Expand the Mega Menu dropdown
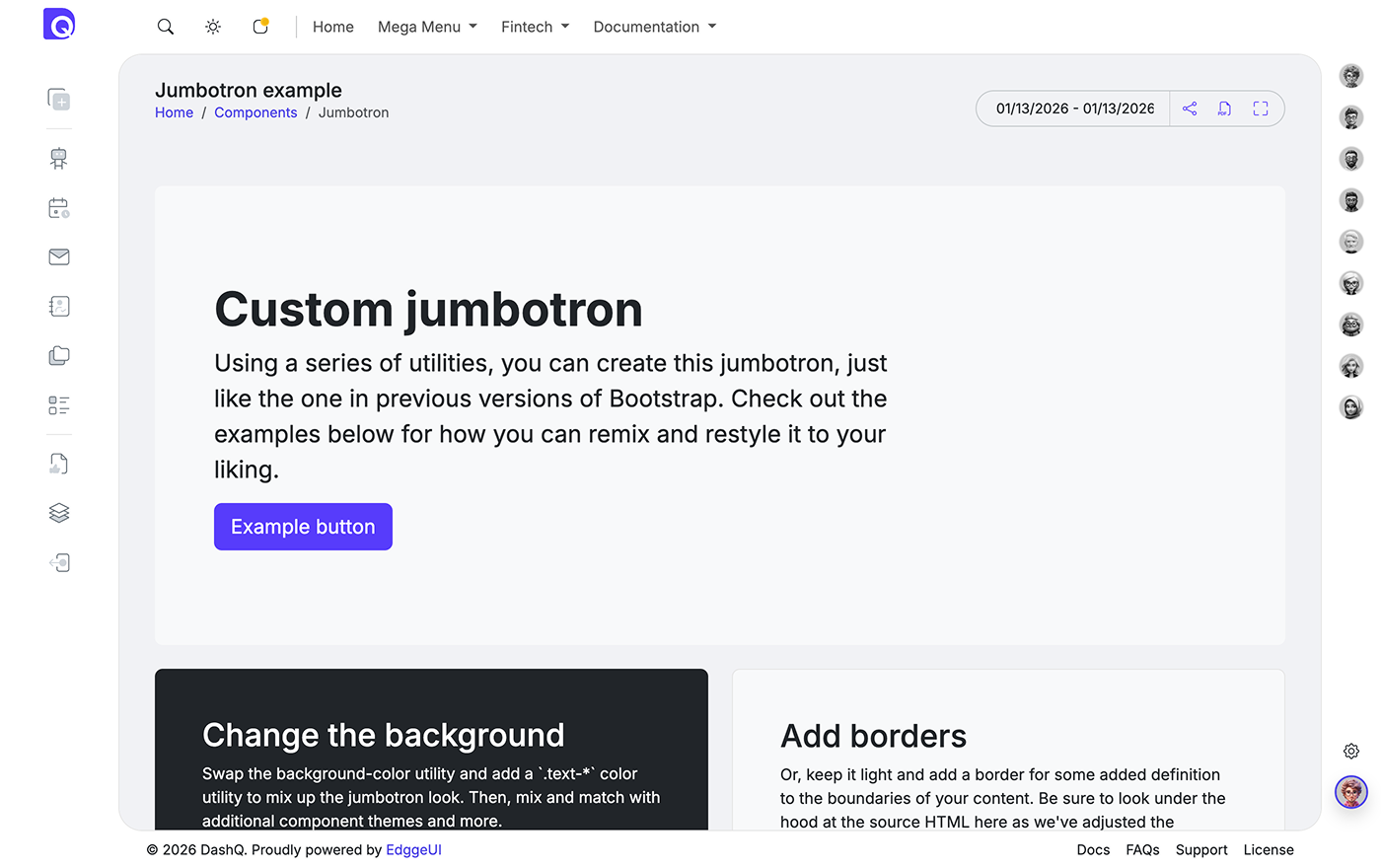Image resolution: width=1381 pixels, height=868 pixels. click(x=427, y=27)
